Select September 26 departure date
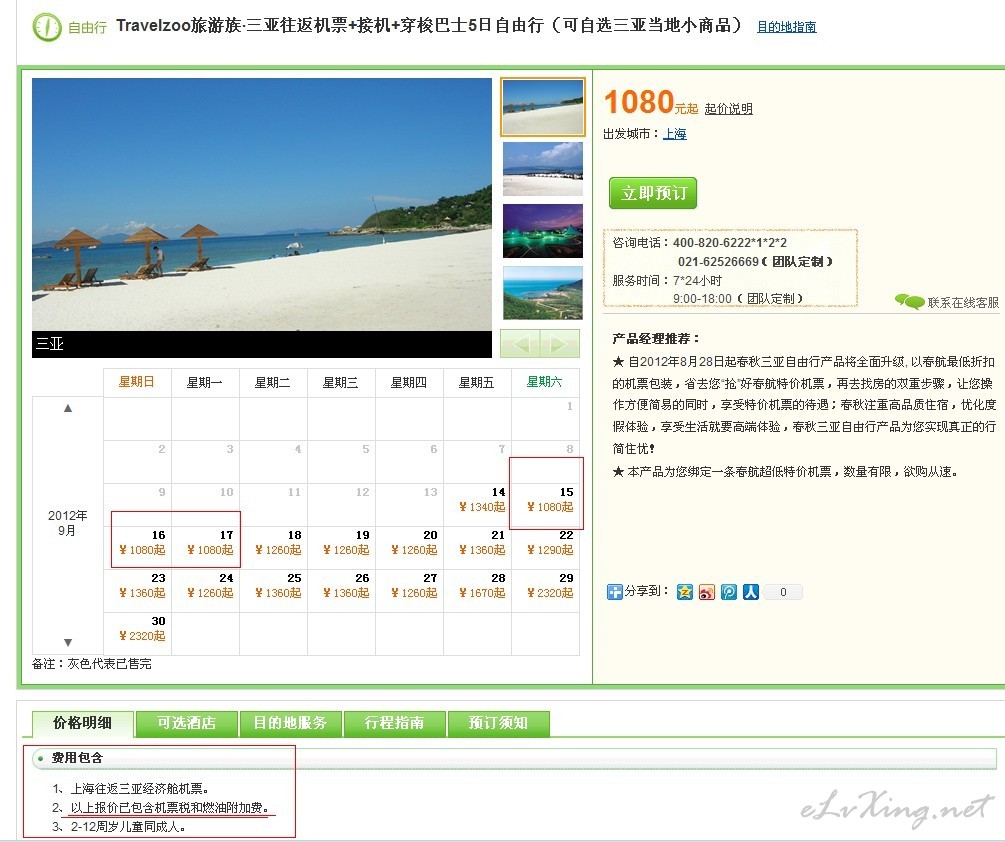Screen dimensions: 1005x842 pyautogui.click(x=342, y=591)
